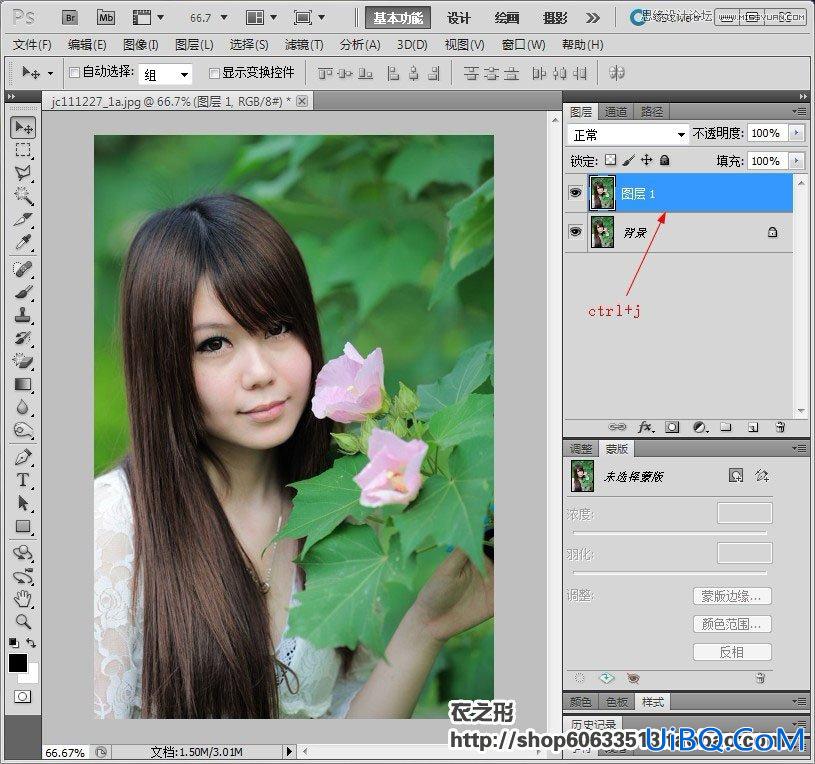Open the opacity slider arrow next to 不透明度
The image size is (815, 764).
(x=796, y=133)
